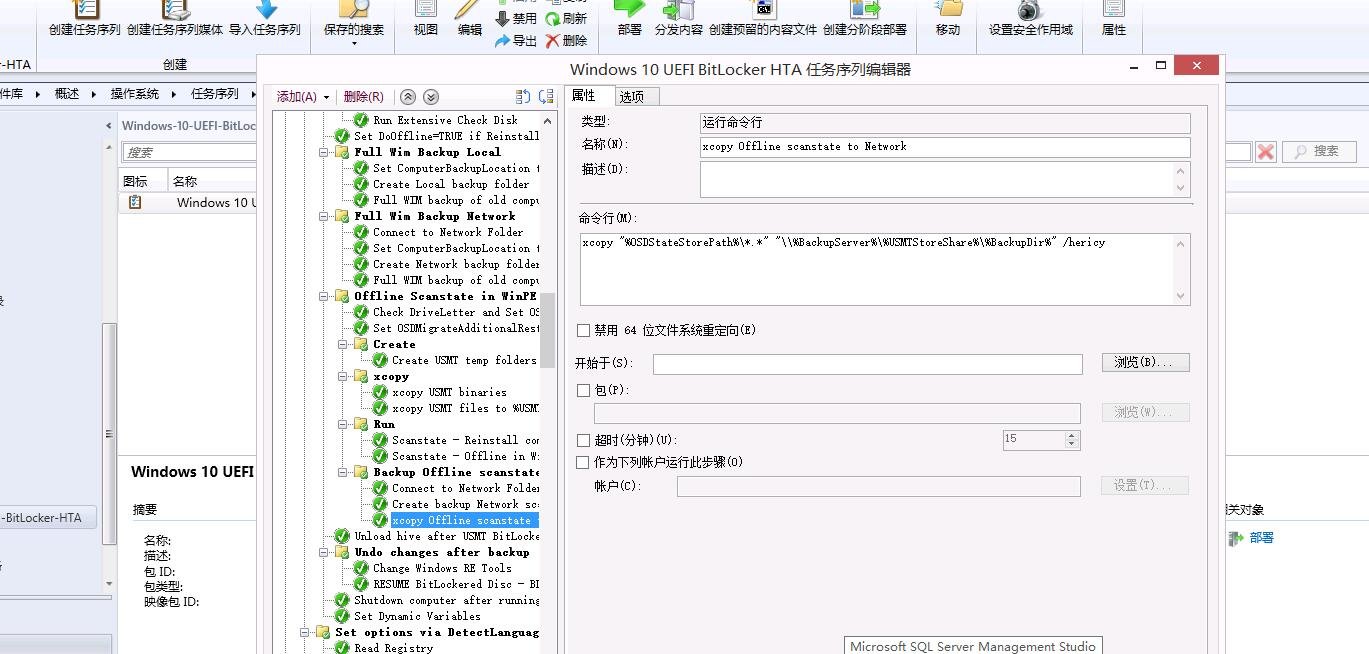Collapse the Full Wim Backup Local group
The height and width of the screenshot is (654, 1369).
coord(323,152)
